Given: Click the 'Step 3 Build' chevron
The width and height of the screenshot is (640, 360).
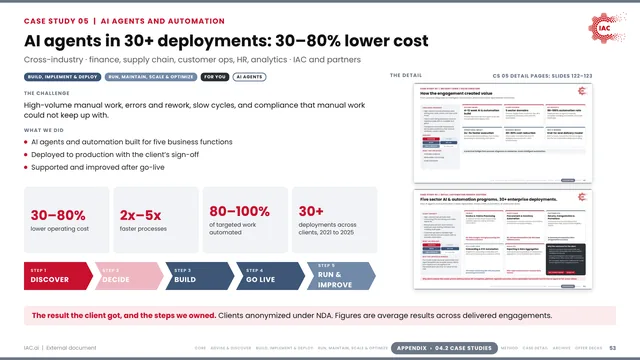Looking at the screenshot, I should pyautogui.click(x=200, y=276).
